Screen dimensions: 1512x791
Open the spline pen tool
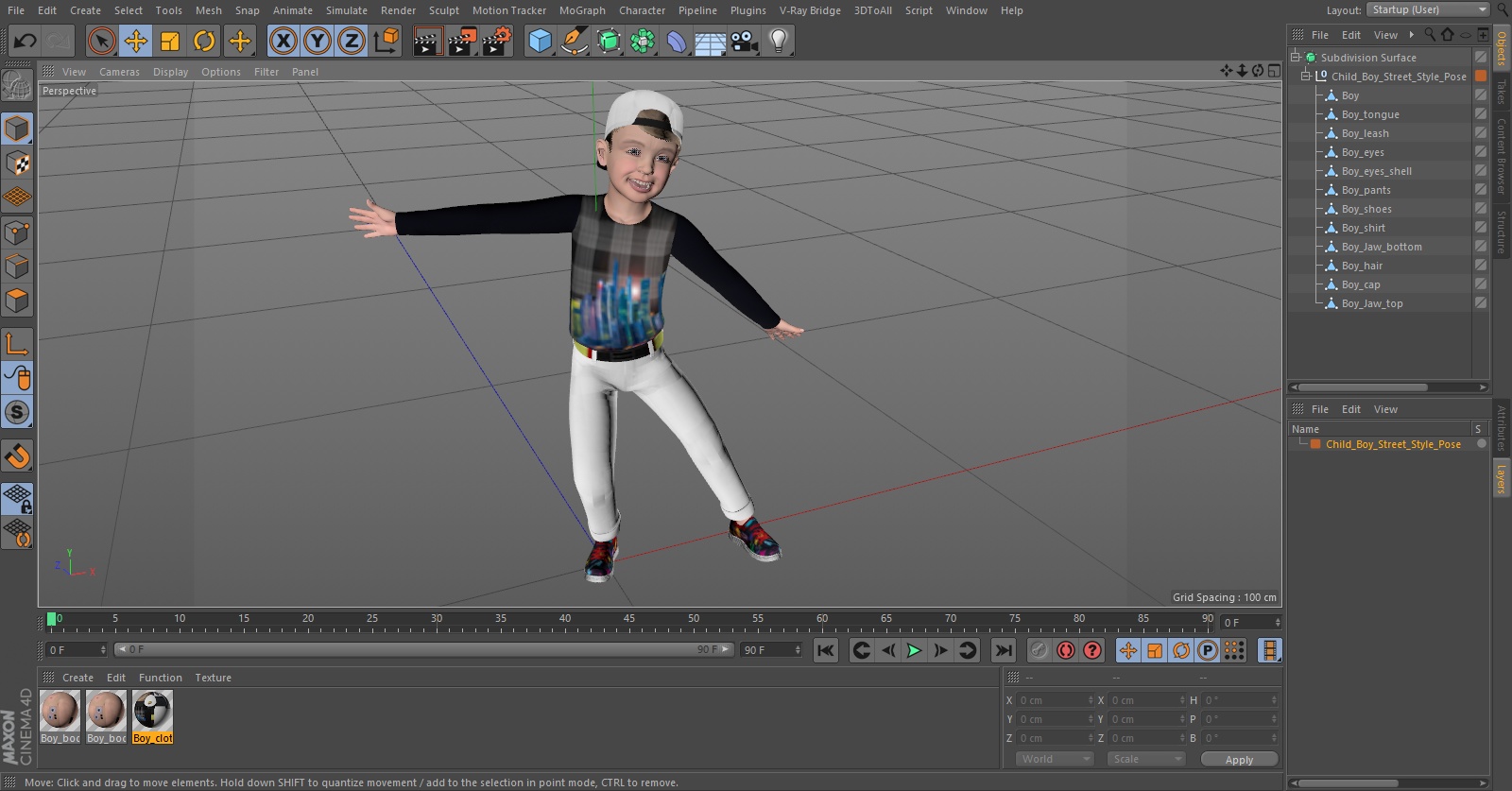click(574, 41)
